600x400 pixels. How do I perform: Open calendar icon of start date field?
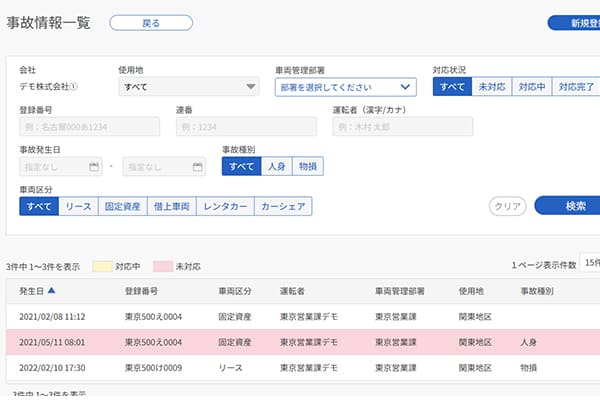(x=94, y=167)
